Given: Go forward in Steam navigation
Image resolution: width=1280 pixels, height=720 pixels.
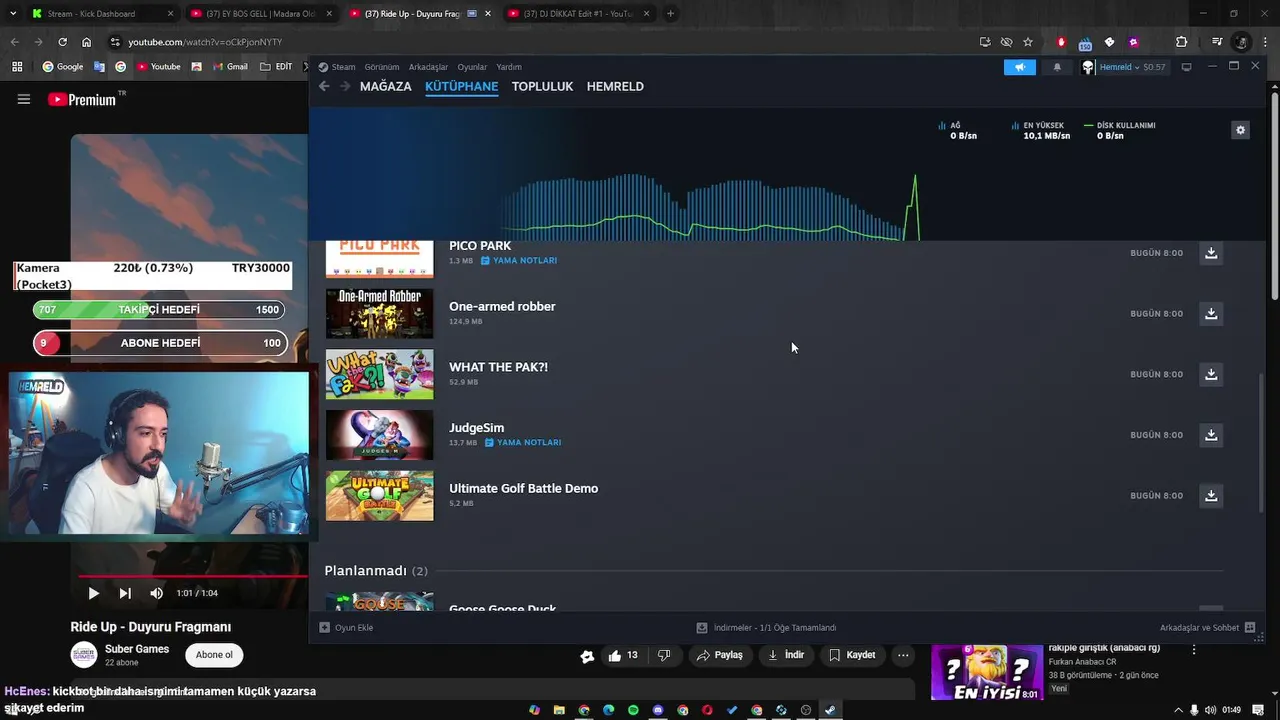Looking at the screenshot, I should 345,86.
